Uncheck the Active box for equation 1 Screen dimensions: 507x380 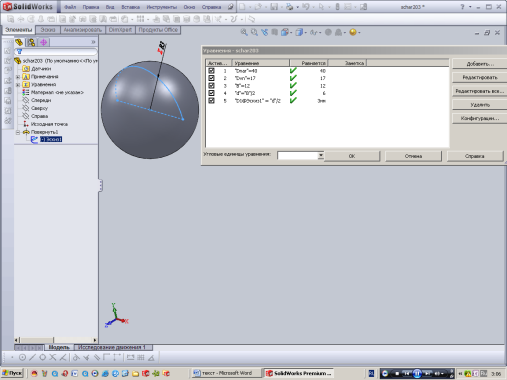(x=211, y=71)
